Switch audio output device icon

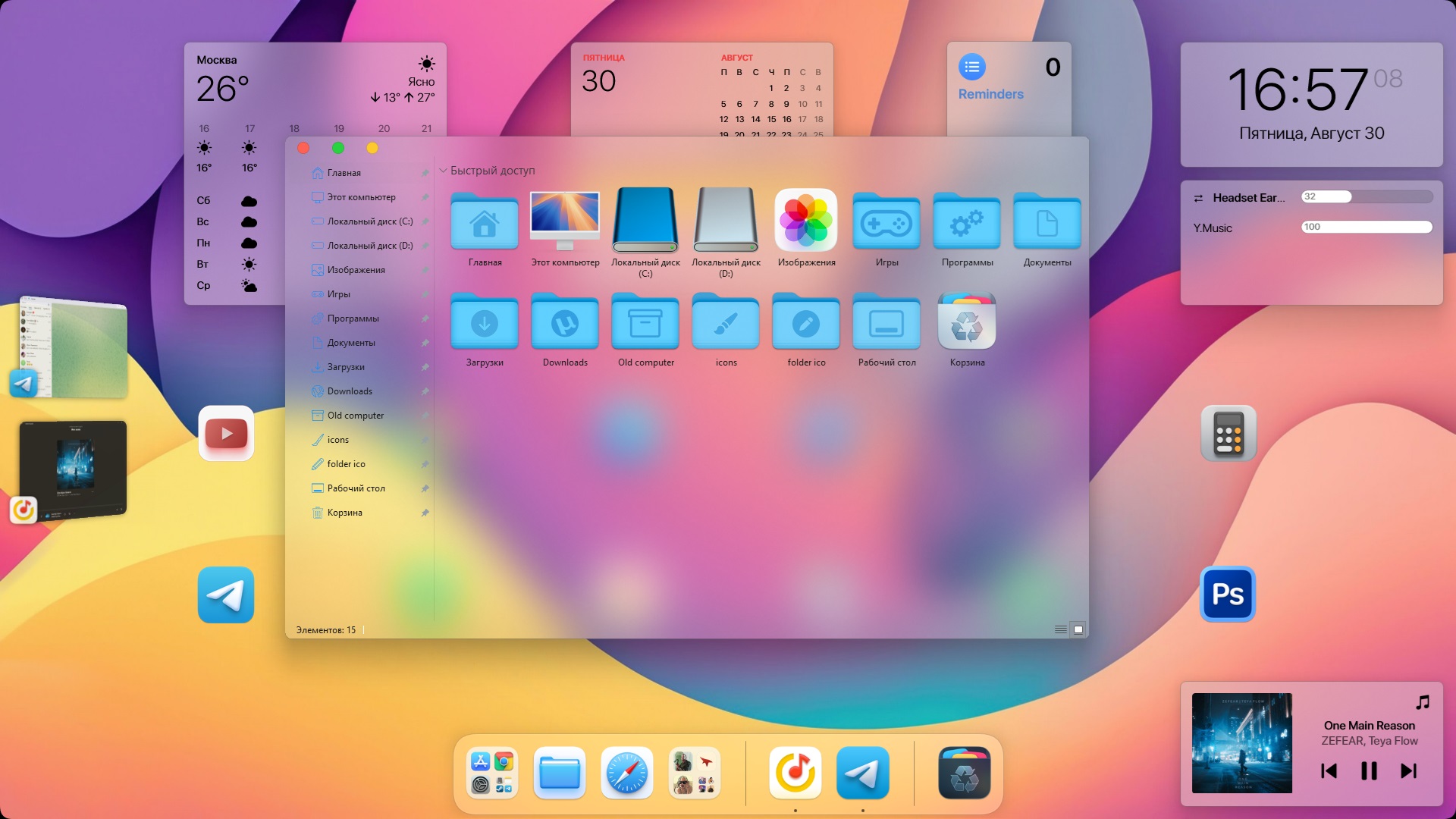pos(1198,198)
